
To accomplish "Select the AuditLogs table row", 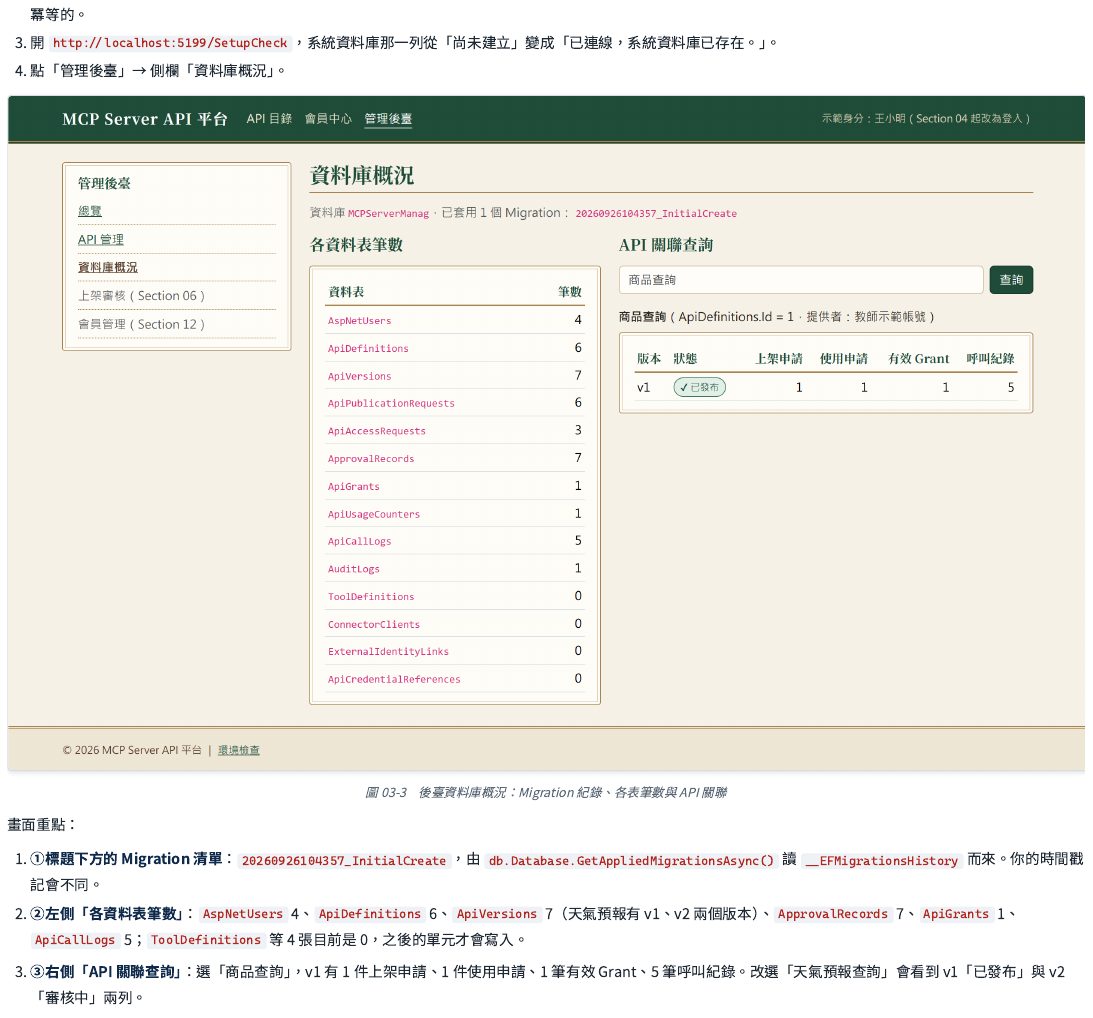I will pyautogui.click(x=455, y=568).
